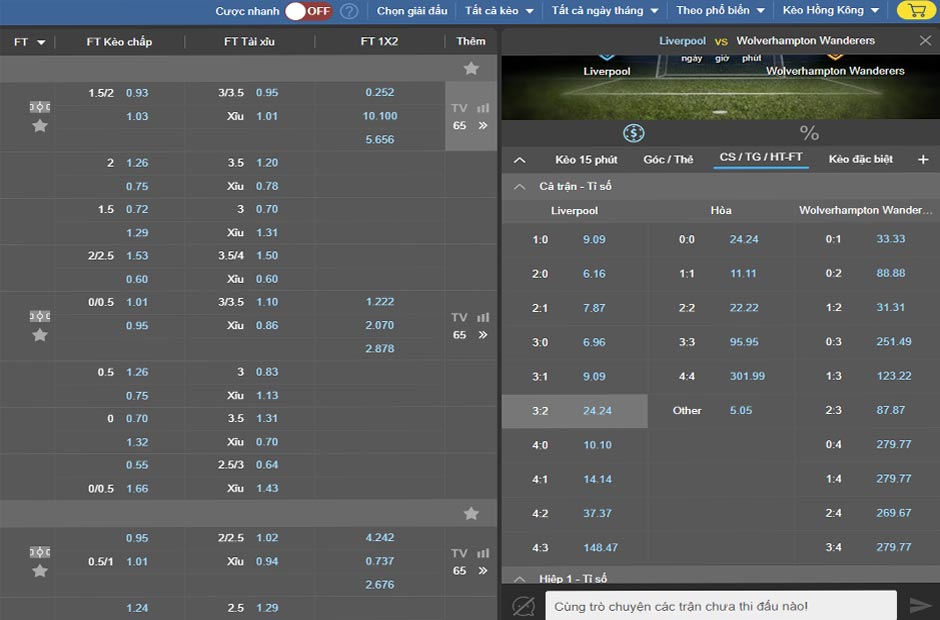
Task: Send chat message with the arrow icon
Action: 920,606
